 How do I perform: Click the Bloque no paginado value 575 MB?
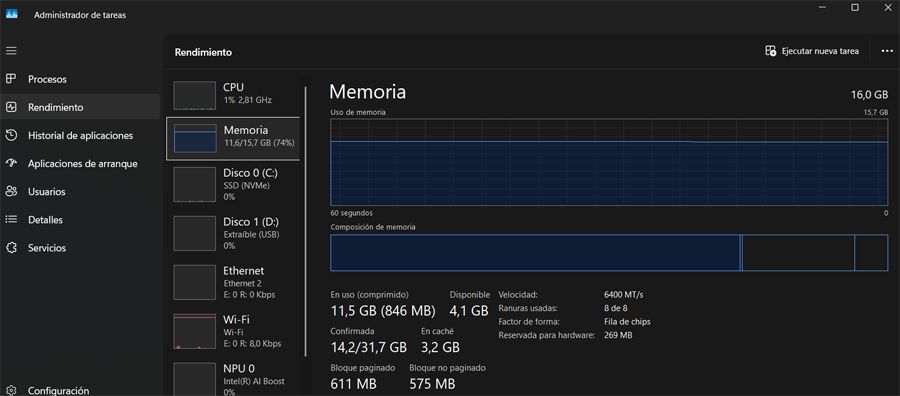point(432,384)
